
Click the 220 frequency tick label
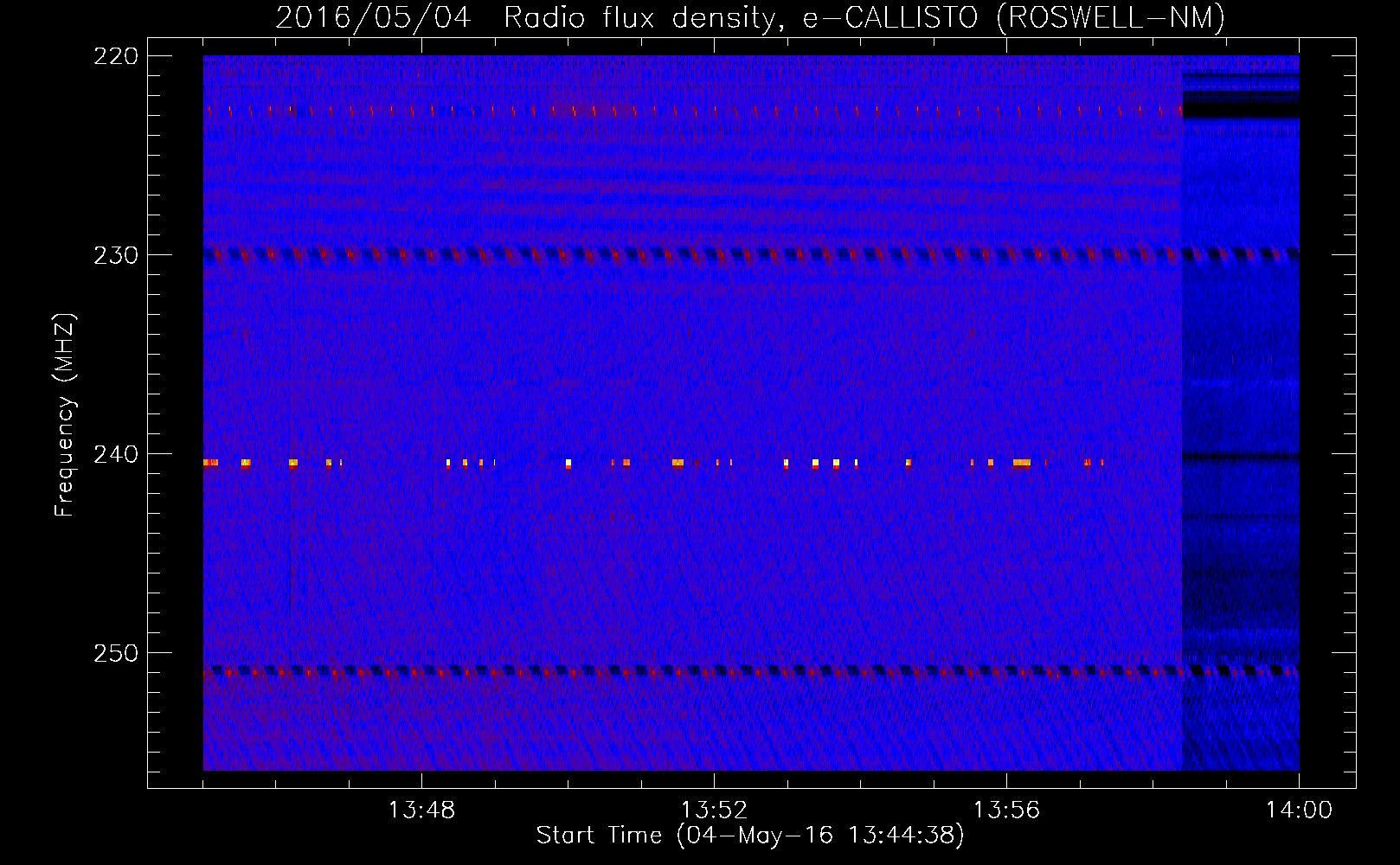pos(116,56)
